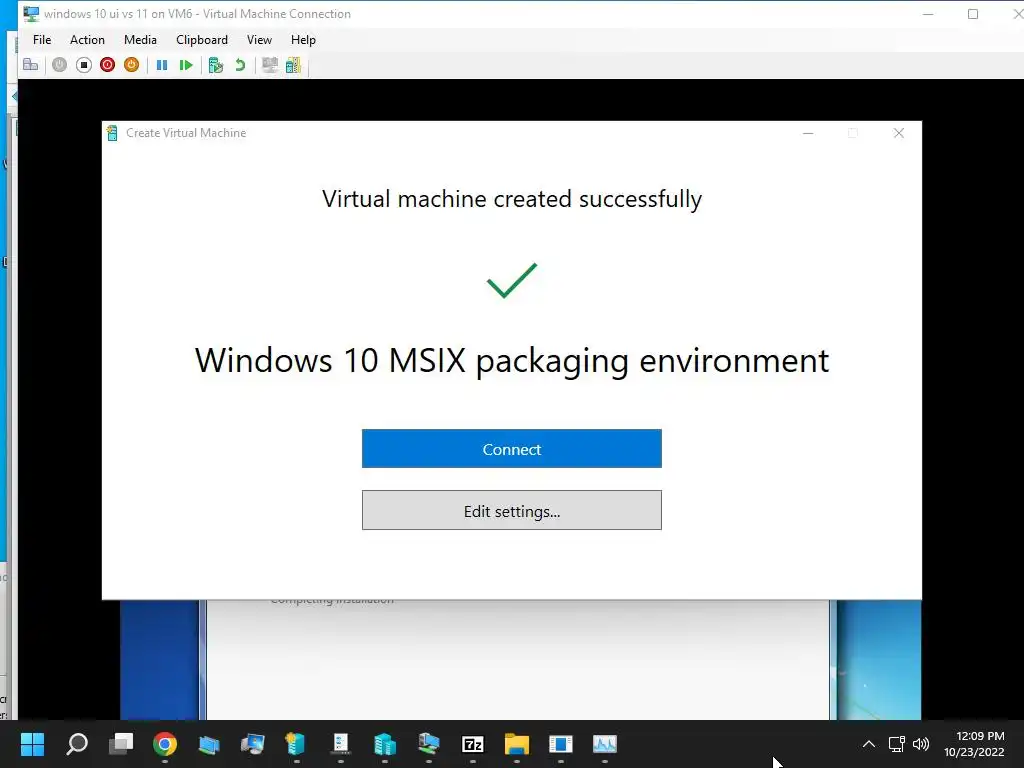Minimize the Virtual Machine Connection window
The width and height of the screenshot is (1024, 768).
pos(928,14)
